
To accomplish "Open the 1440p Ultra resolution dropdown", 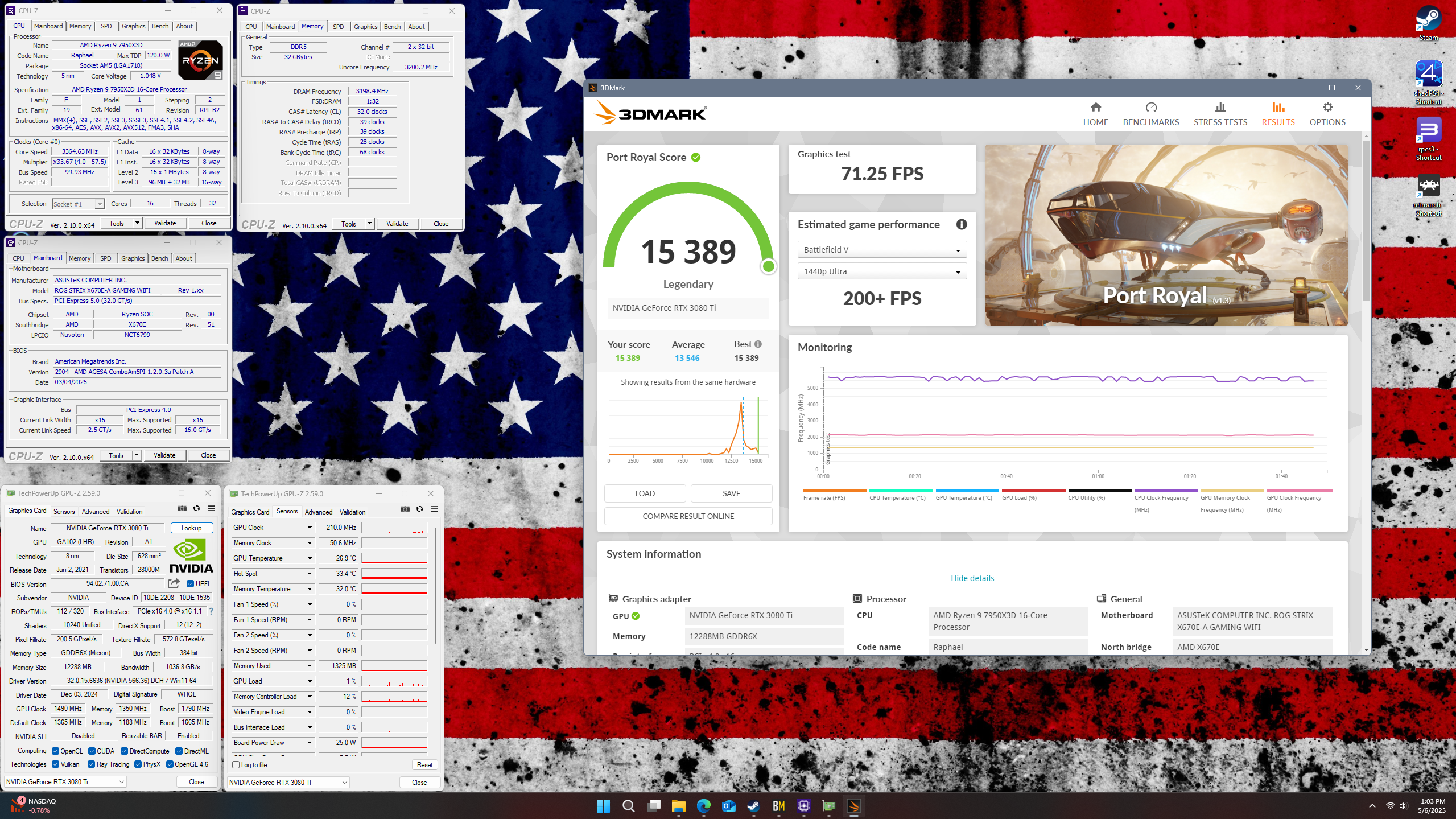I will tap(882, 271).
